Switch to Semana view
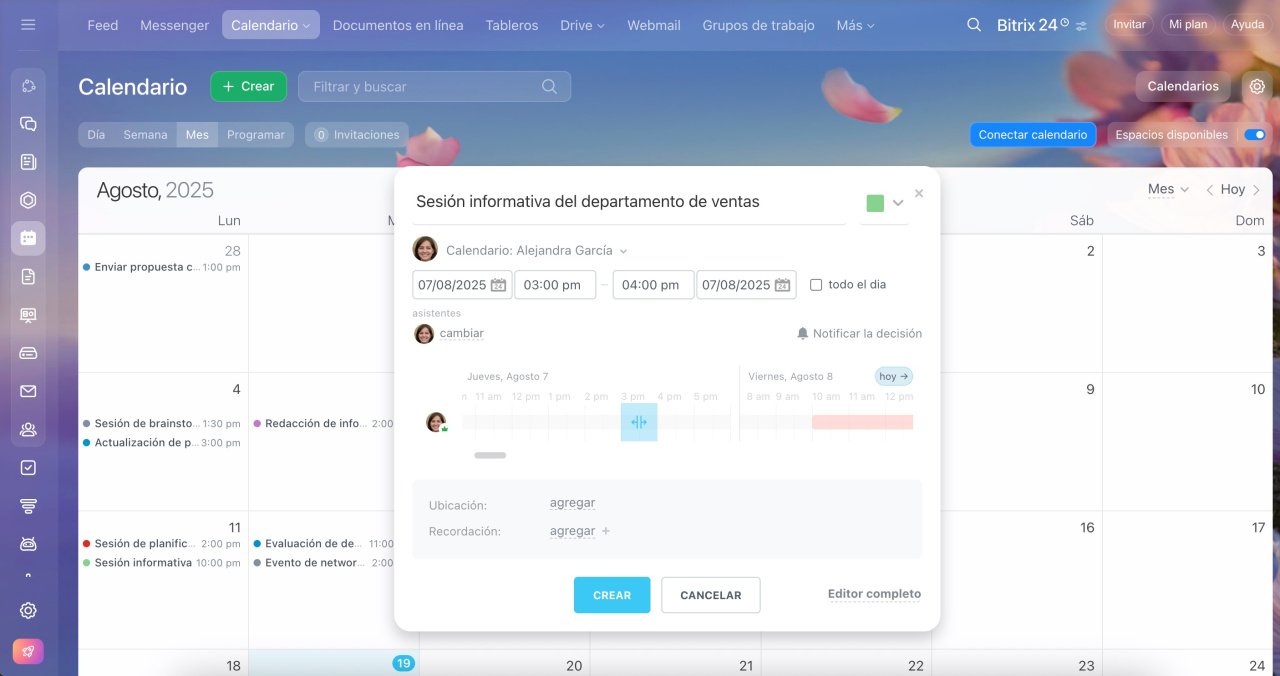Image resolution: width=1280 pixels, height=676 pixels. pyautogui.click(x=145, y=135)
